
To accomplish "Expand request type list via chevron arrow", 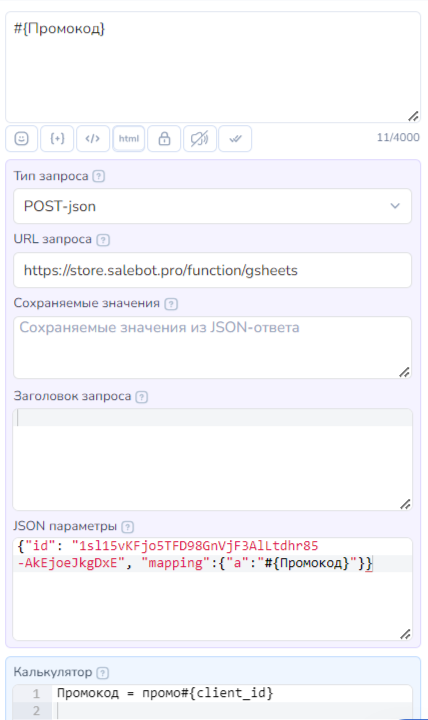I will click(395, 206).
